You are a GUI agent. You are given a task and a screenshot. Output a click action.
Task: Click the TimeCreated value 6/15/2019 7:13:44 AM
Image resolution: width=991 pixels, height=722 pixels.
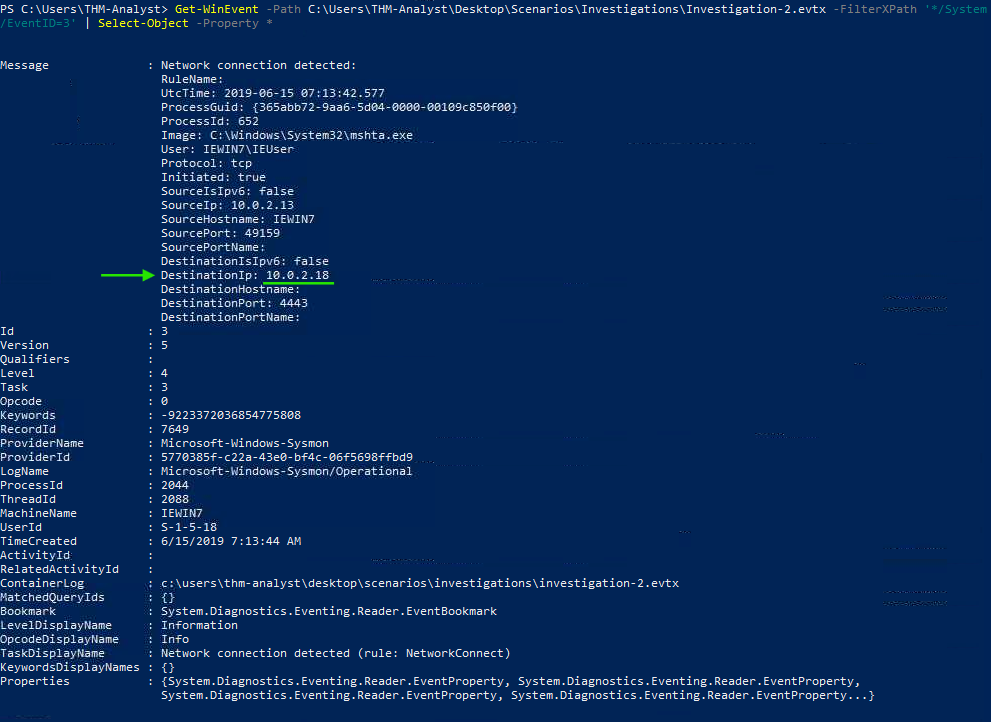(231, 541)
